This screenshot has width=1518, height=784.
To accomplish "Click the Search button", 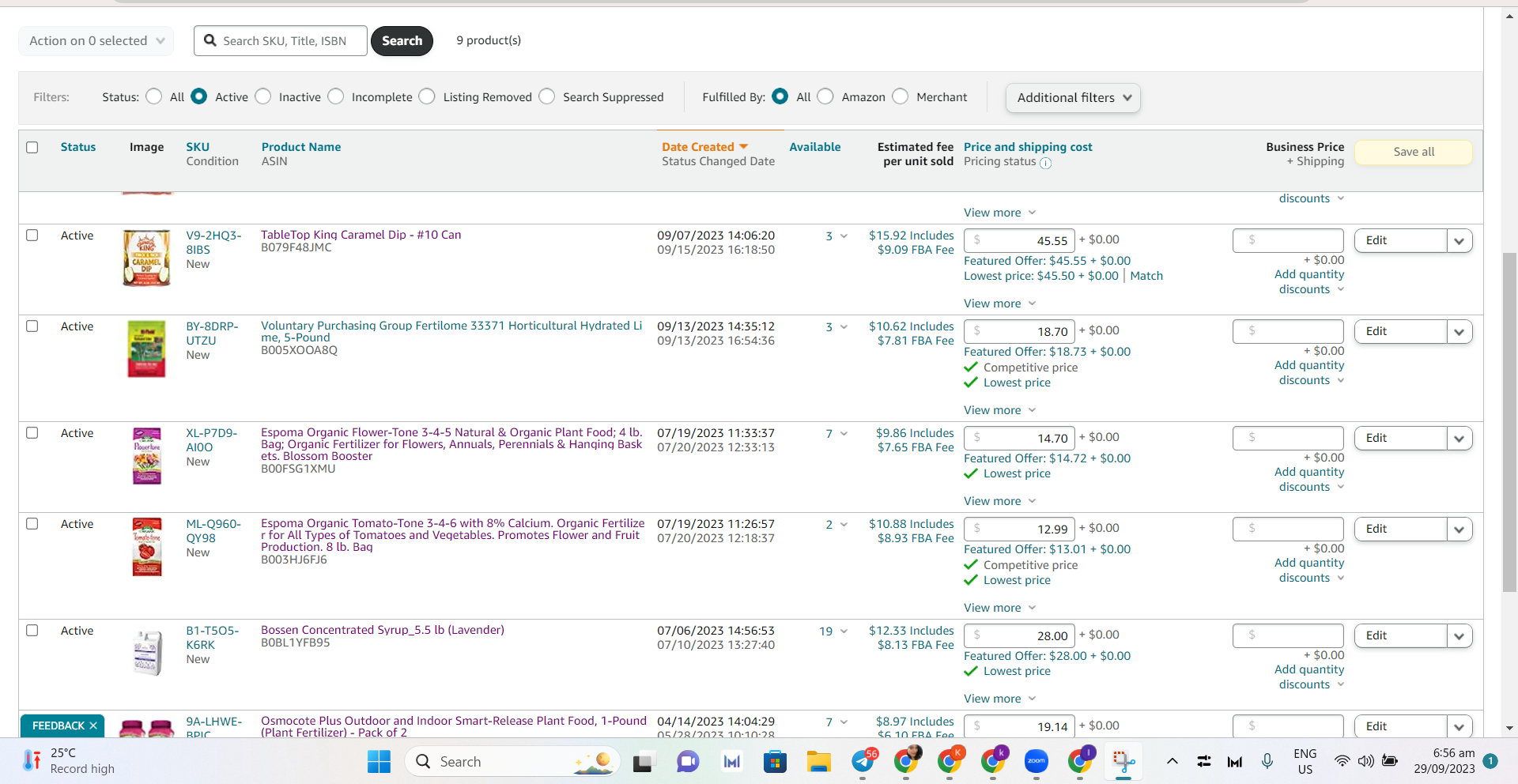I will click(x=402, y=40).
